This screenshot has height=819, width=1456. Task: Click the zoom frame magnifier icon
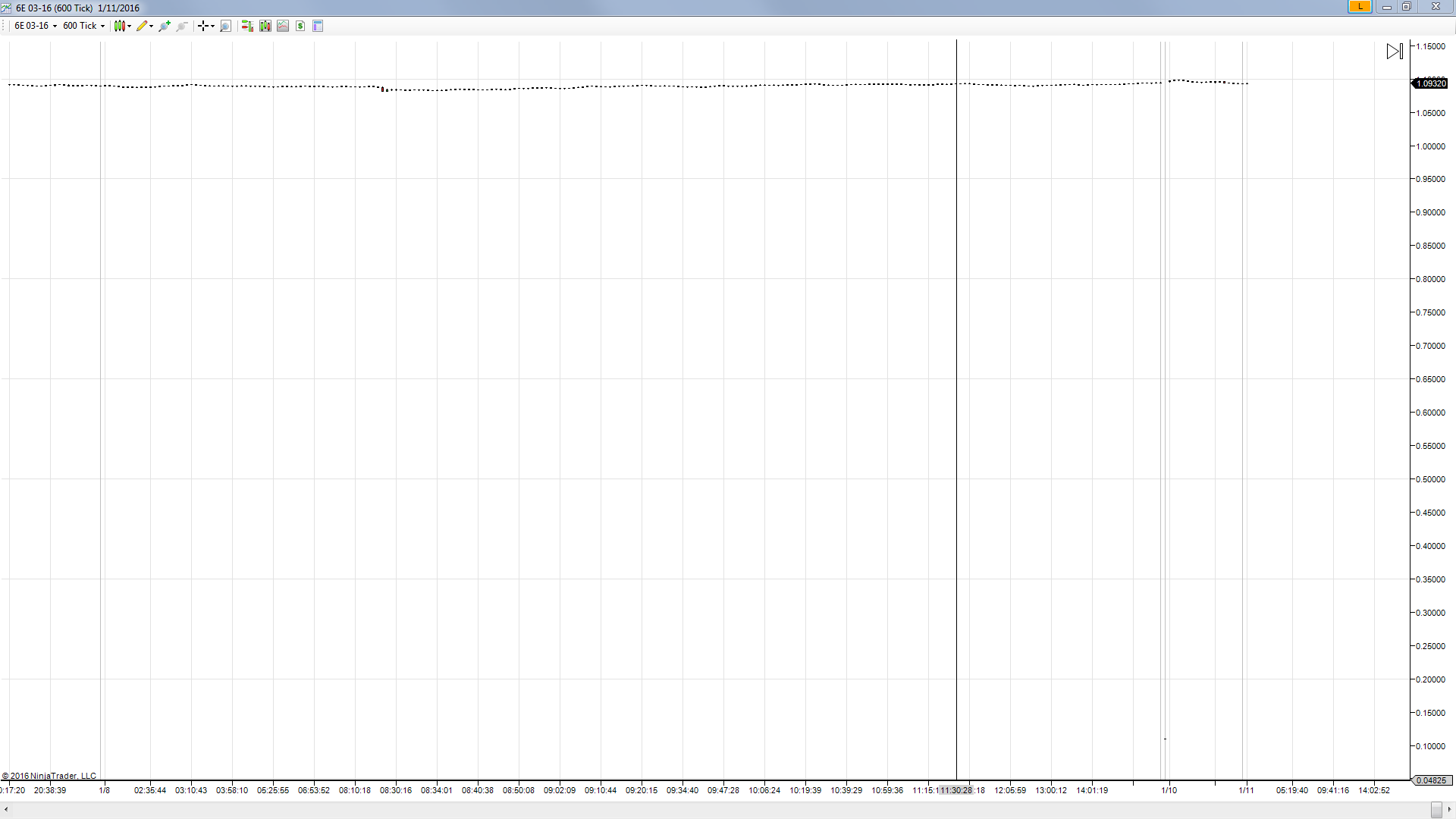pos(225,26)
